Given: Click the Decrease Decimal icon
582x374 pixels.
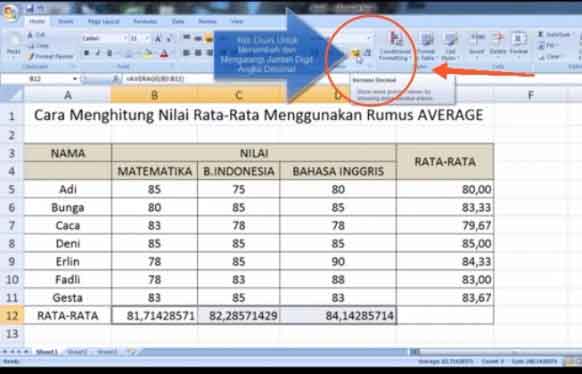Looking at the screenshot, I should coord(367,53).
